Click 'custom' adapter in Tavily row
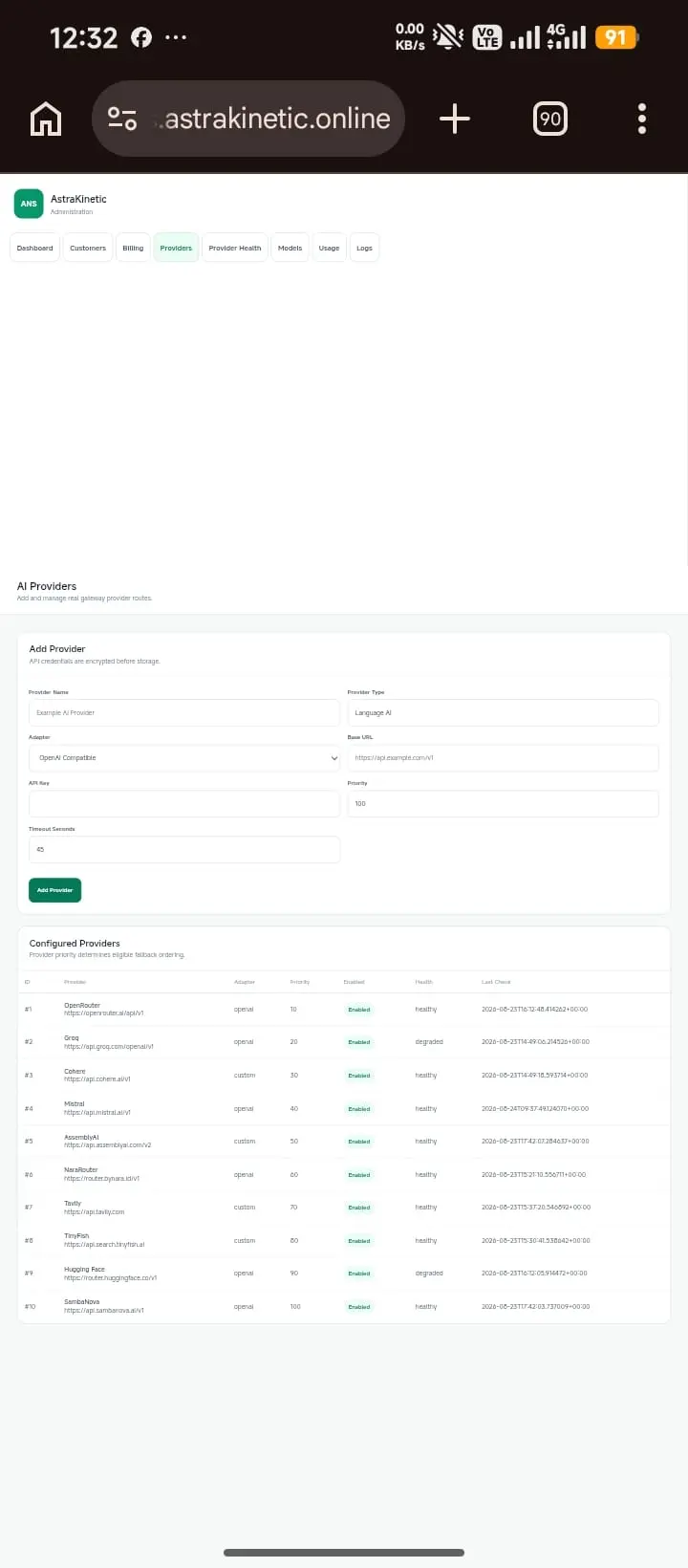 (245, 1208)
